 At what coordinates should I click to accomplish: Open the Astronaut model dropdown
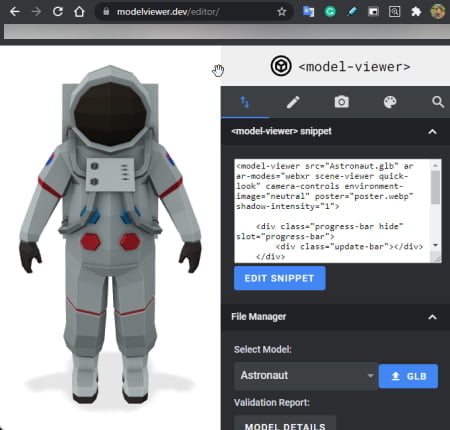[306, 376]
